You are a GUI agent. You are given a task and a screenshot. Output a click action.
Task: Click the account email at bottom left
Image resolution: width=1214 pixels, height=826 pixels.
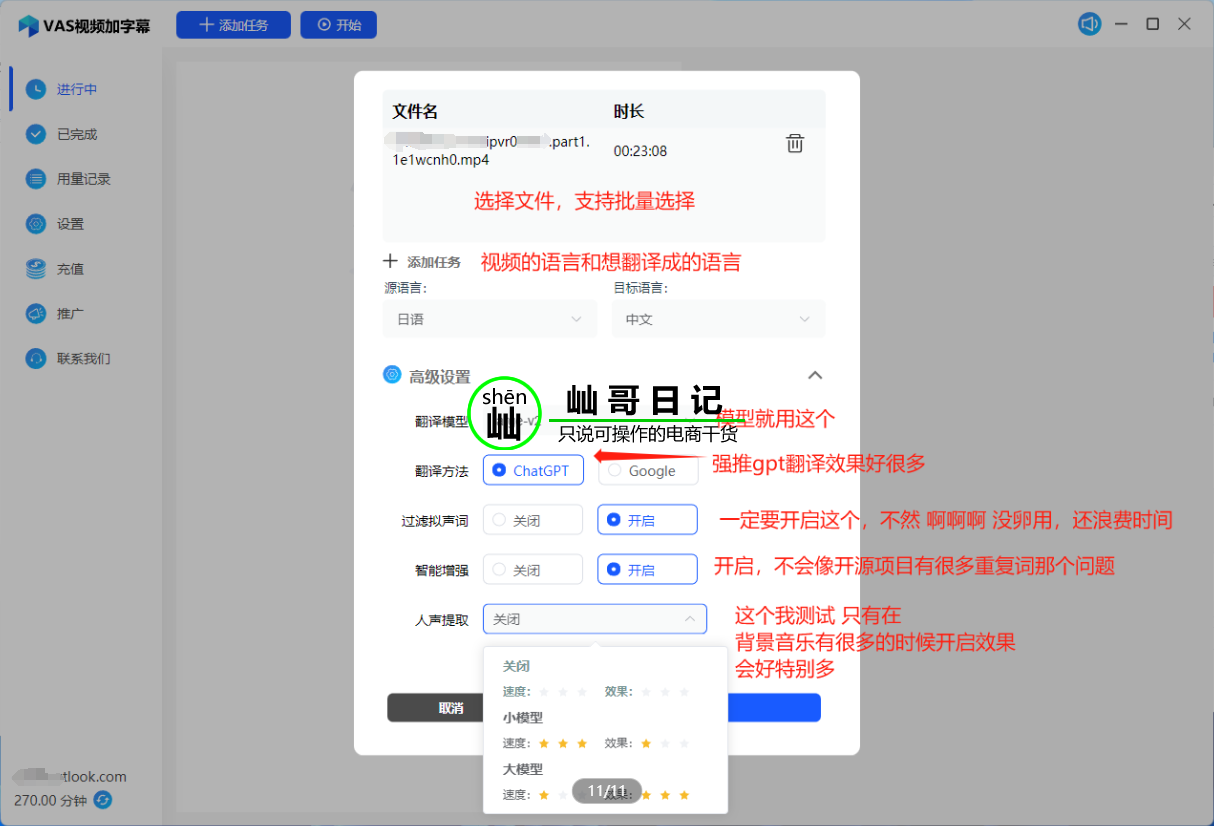coord(70,776)
